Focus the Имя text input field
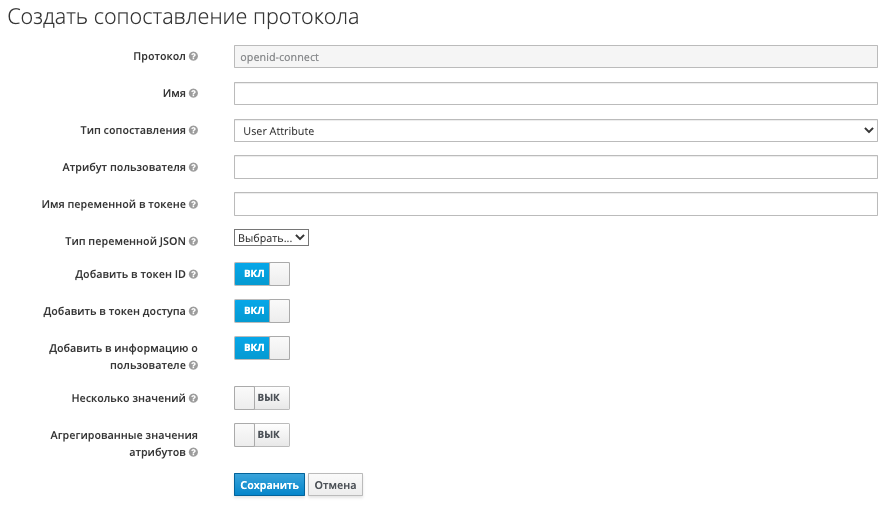This screenshot has height=506, width=892. pos(555,93)
